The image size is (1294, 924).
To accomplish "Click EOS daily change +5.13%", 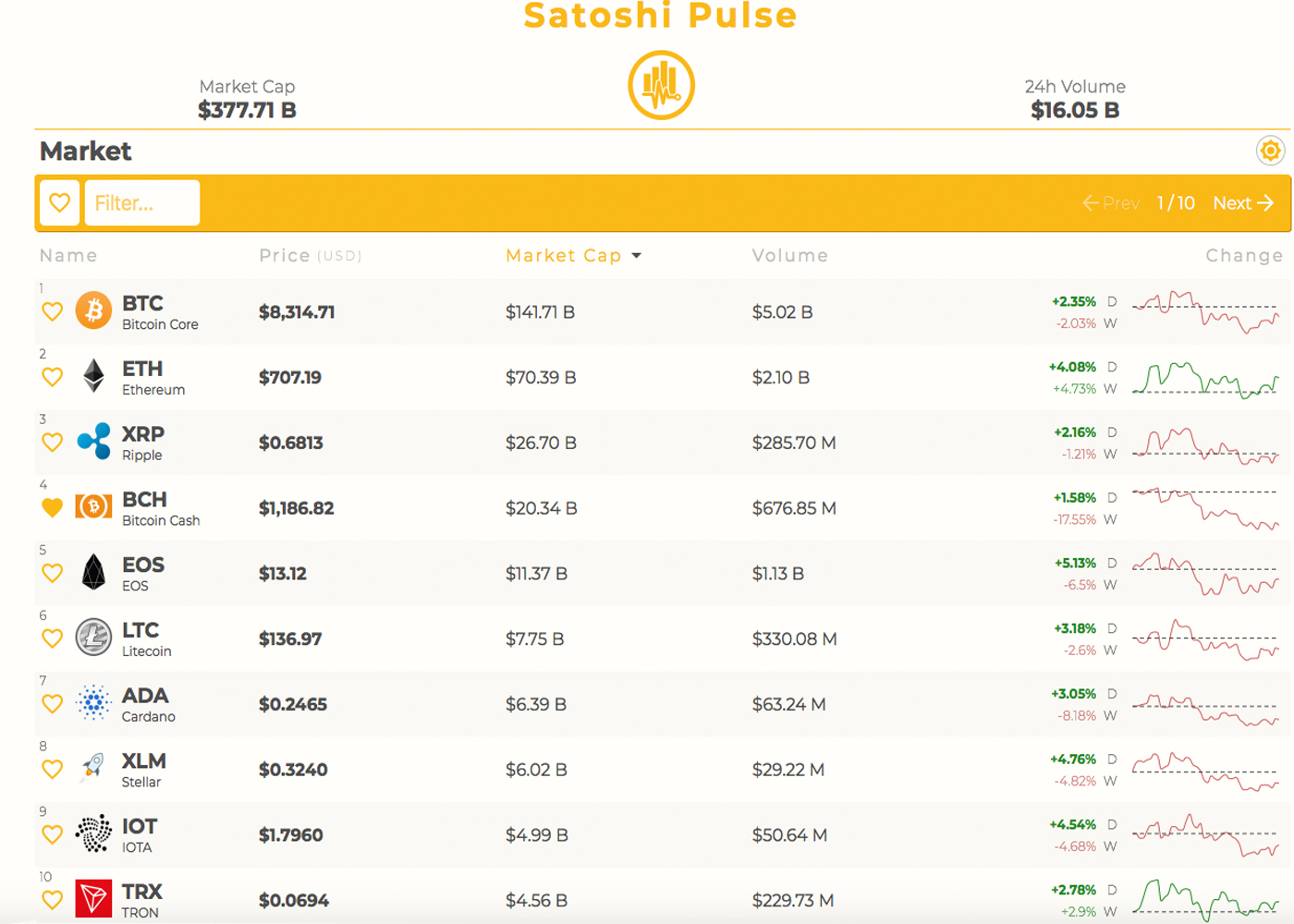I will (1075, 563).
